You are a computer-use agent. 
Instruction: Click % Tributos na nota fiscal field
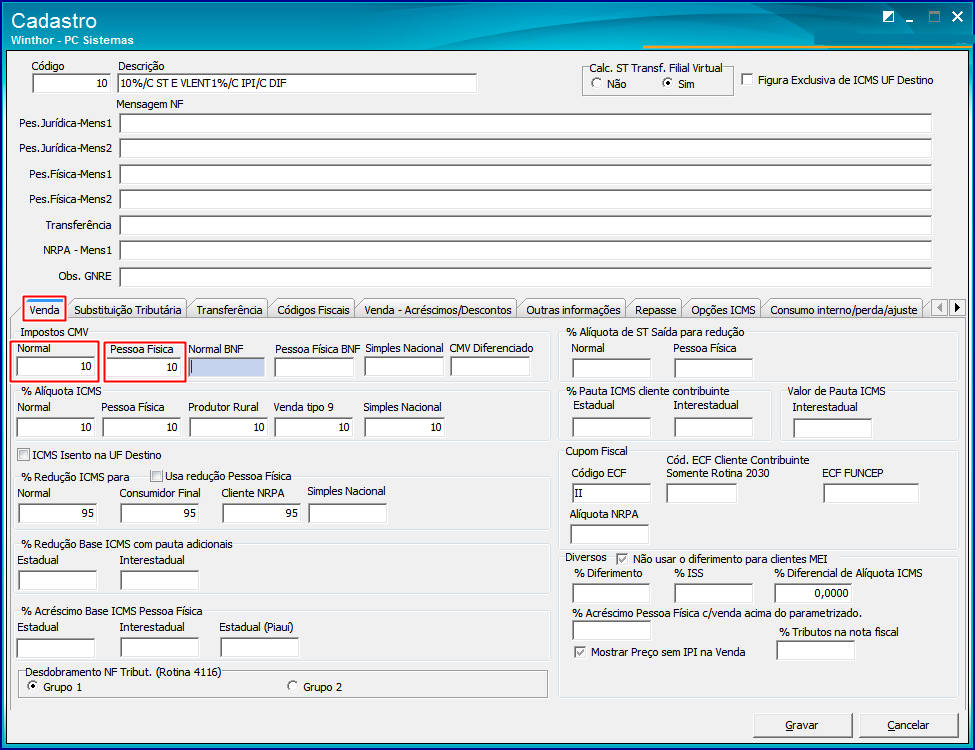(x=816, y=650)
